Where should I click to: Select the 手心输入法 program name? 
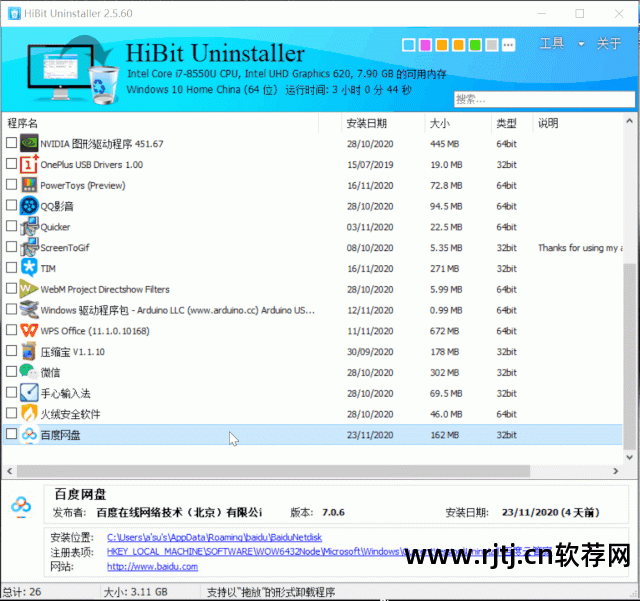tap(66, 394)
